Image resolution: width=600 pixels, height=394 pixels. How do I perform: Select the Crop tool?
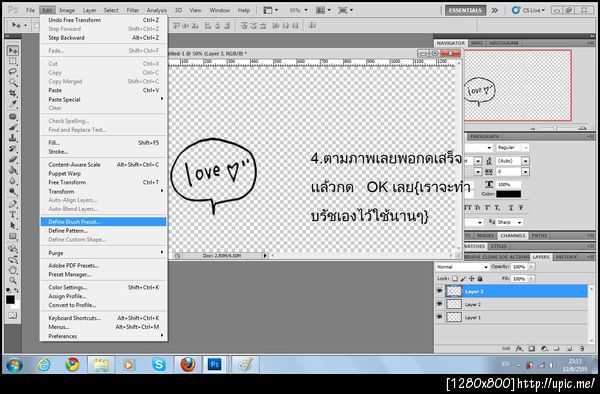pos(13,93)
